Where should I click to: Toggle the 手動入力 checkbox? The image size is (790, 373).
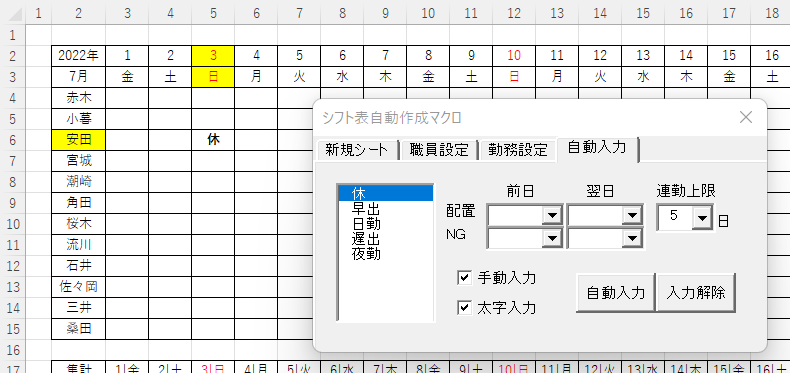[465, 277]
